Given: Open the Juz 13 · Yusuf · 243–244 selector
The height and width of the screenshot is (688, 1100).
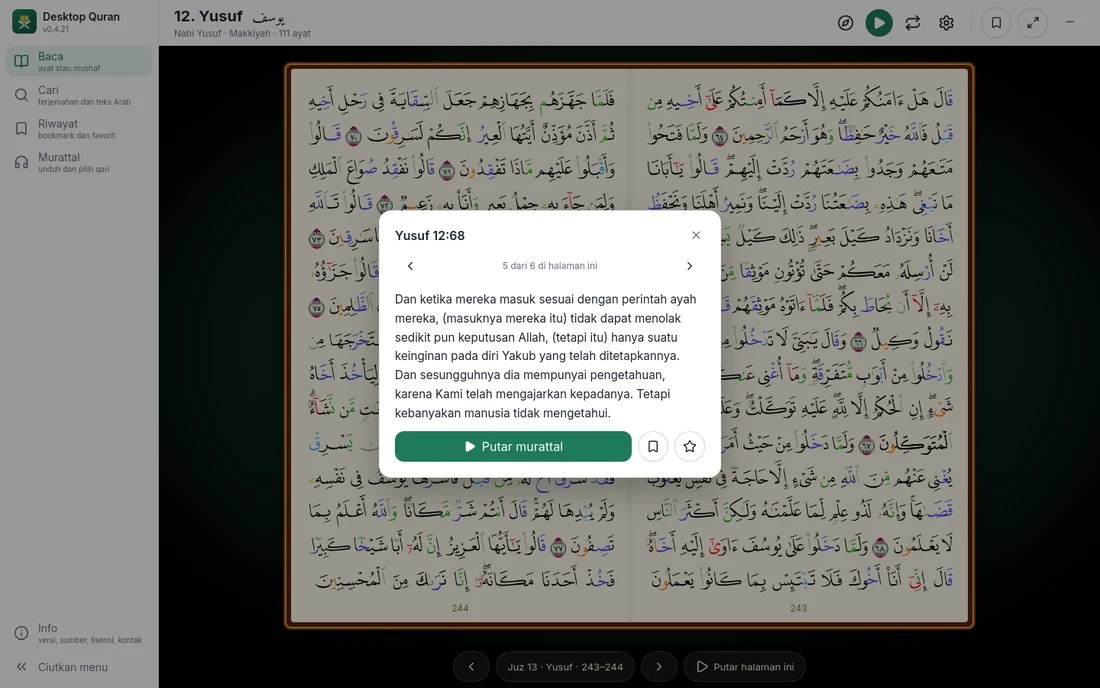Looking at the screenshot, I should tap(565, 667).
